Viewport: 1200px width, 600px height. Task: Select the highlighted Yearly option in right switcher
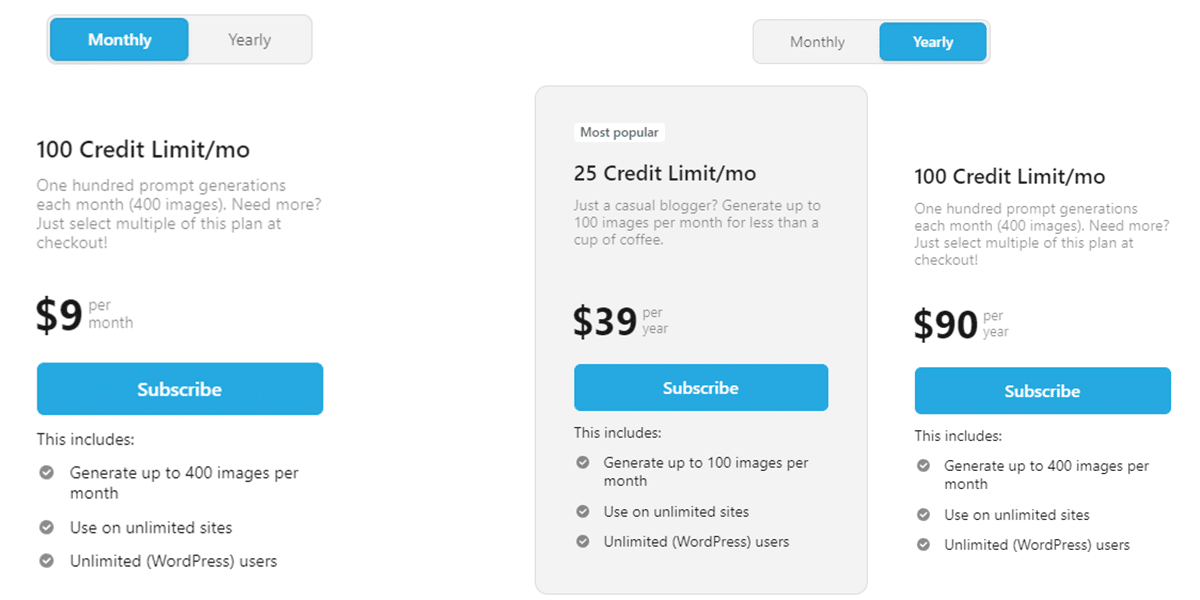[x=933, y=42]
